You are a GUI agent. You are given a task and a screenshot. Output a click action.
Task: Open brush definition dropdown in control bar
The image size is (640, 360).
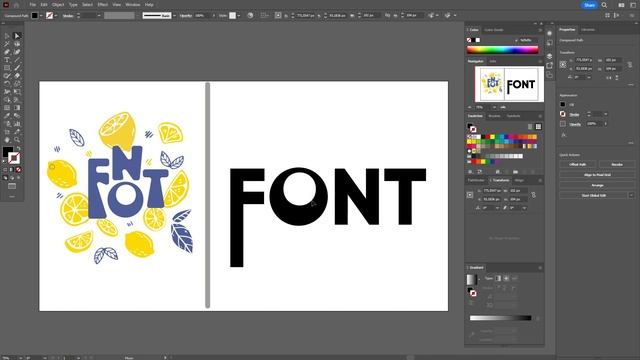coord(174,16)
